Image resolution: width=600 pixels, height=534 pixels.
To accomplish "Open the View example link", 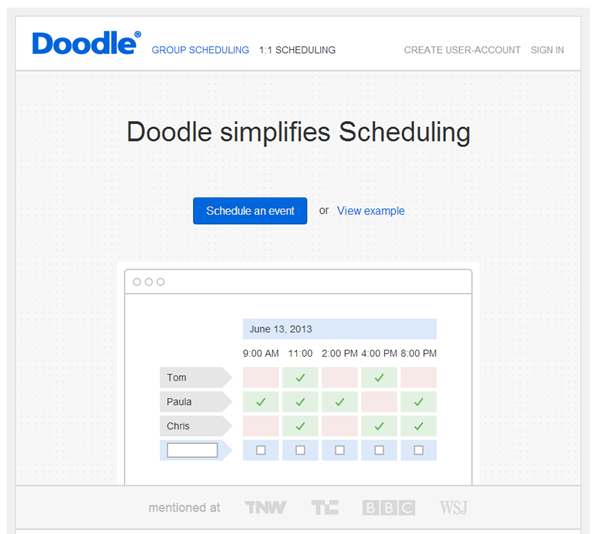I will point(370,211).
